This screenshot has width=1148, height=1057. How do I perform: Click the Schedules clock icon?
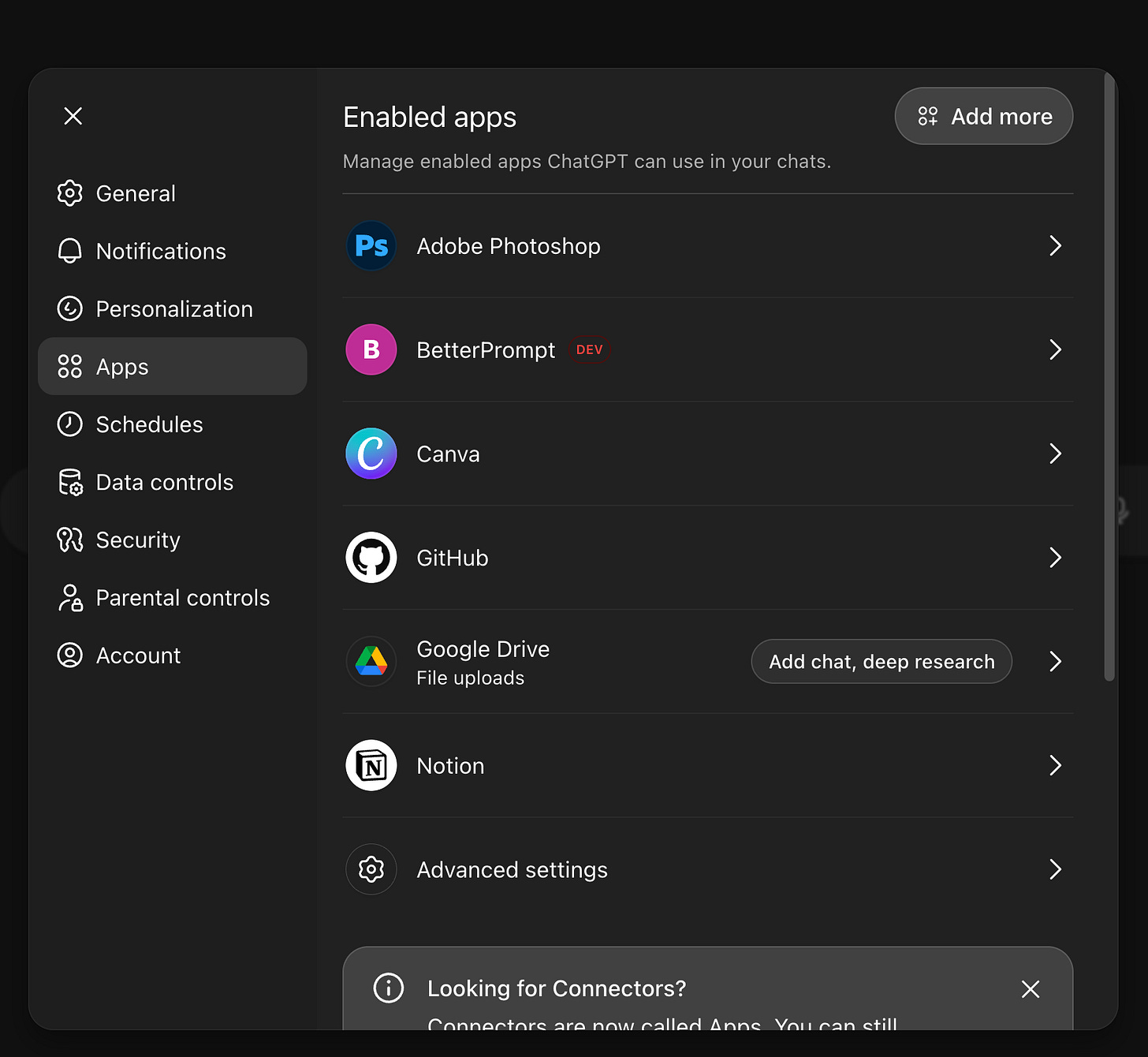coord(70,424)
